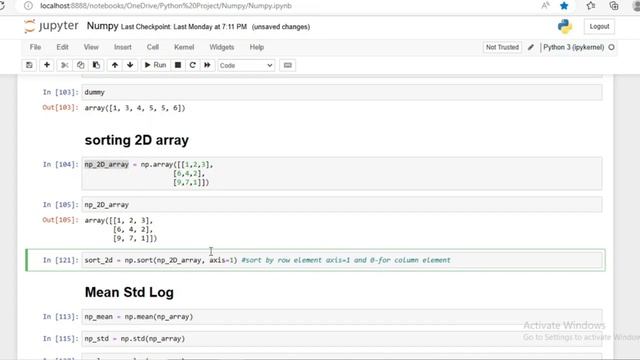640x360 pixels.
Task: Click the In [121] prompt label
Action: click(60, 260)
